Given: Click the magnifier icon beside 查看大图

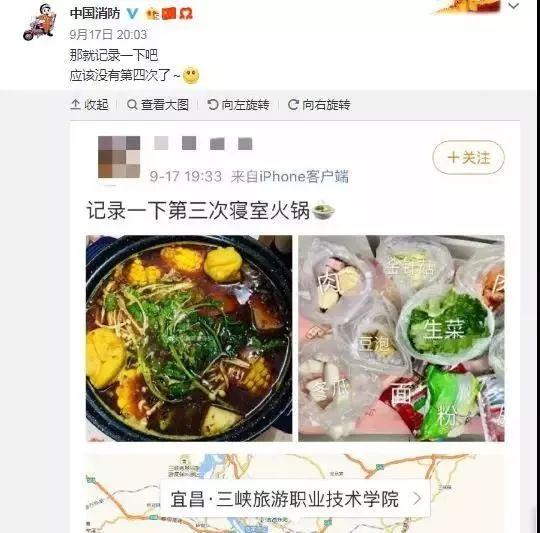Looking at the screenshot, I should click(132, 105).
